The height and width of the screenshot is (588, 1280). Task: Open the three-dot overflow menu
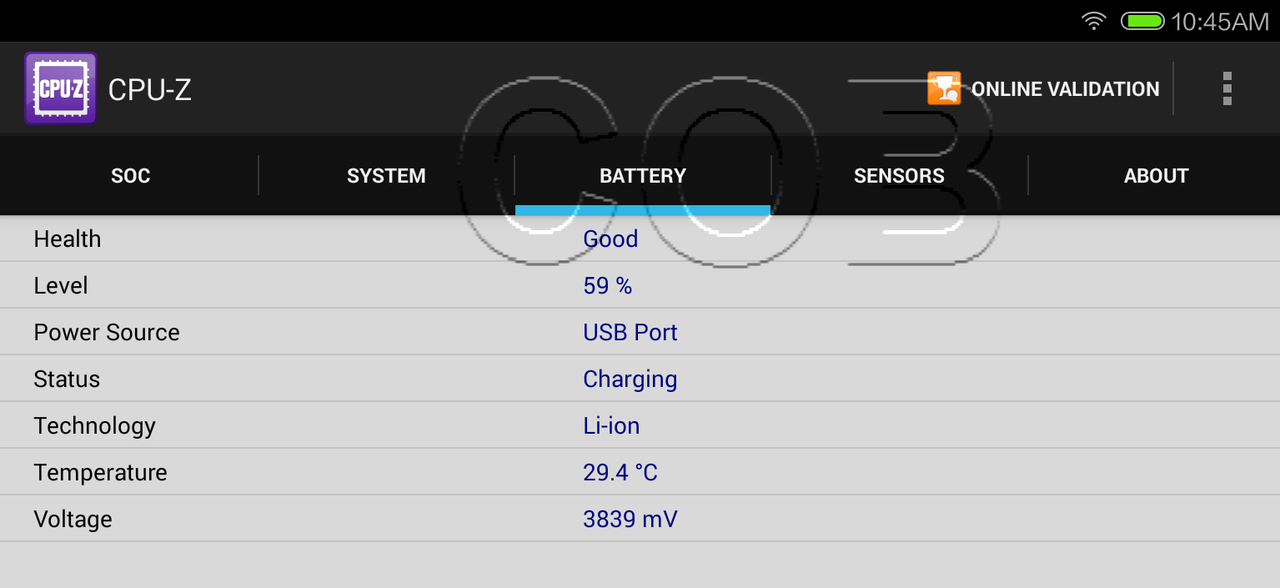tap(1227, 89)
